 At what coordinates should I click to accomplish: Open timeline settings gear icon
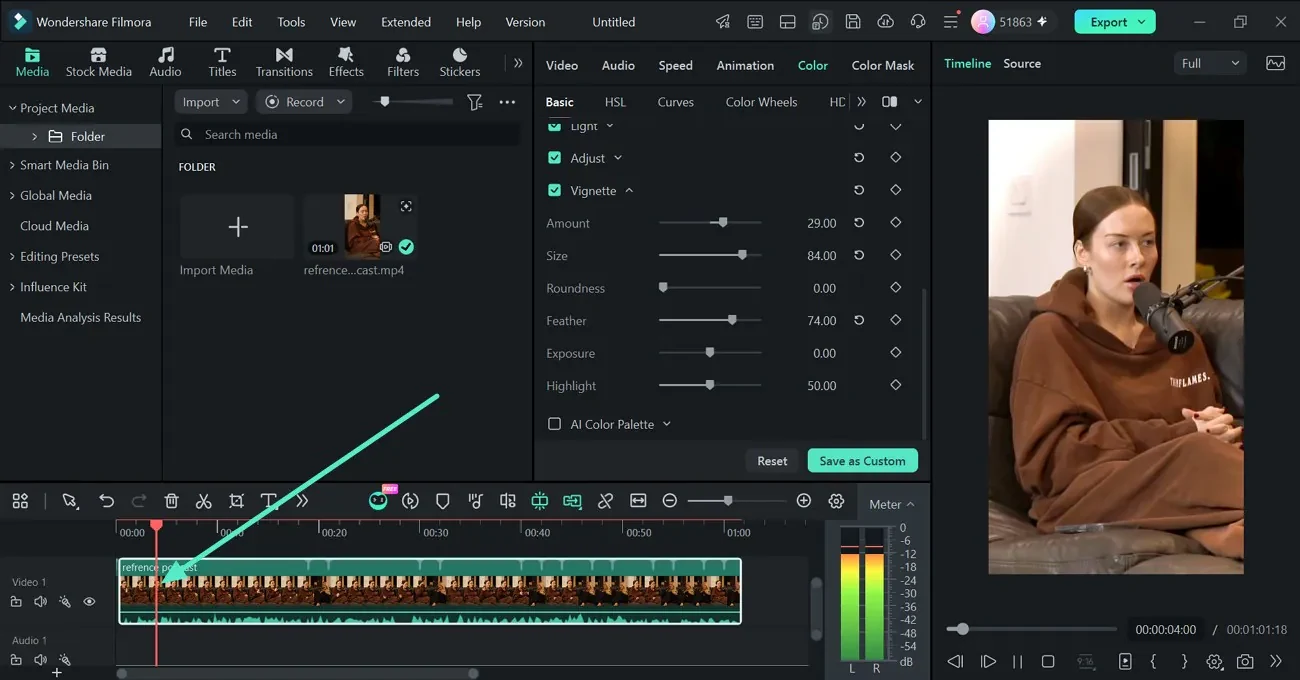pyautogui.click(x=836, y=501)
